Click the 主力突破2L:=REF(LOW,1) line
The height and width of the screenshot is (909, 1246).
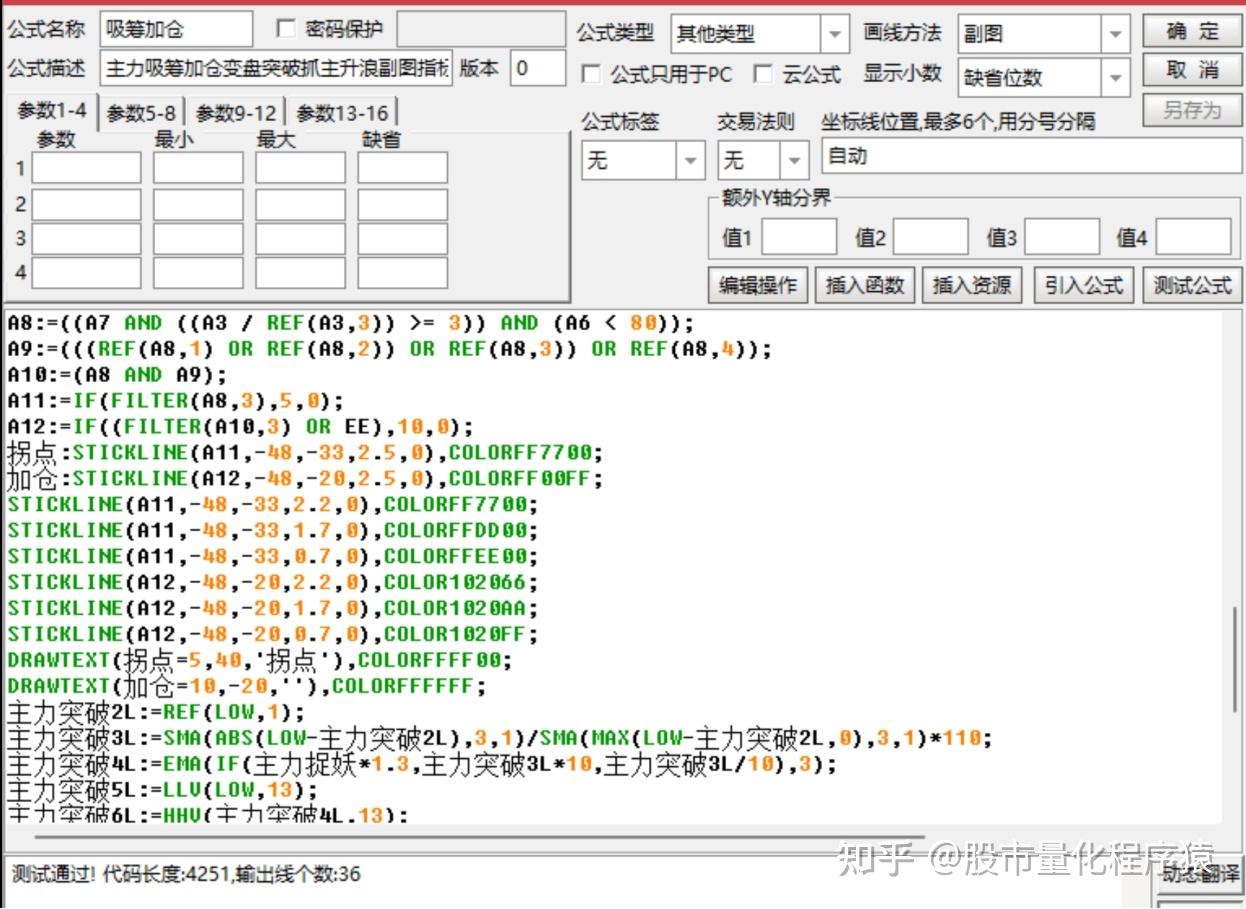(155, 713)
